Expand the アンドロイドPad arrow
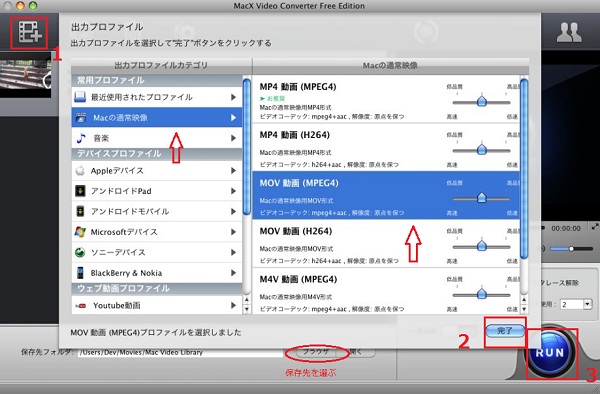The image size is (600, 394). point(233,191)
